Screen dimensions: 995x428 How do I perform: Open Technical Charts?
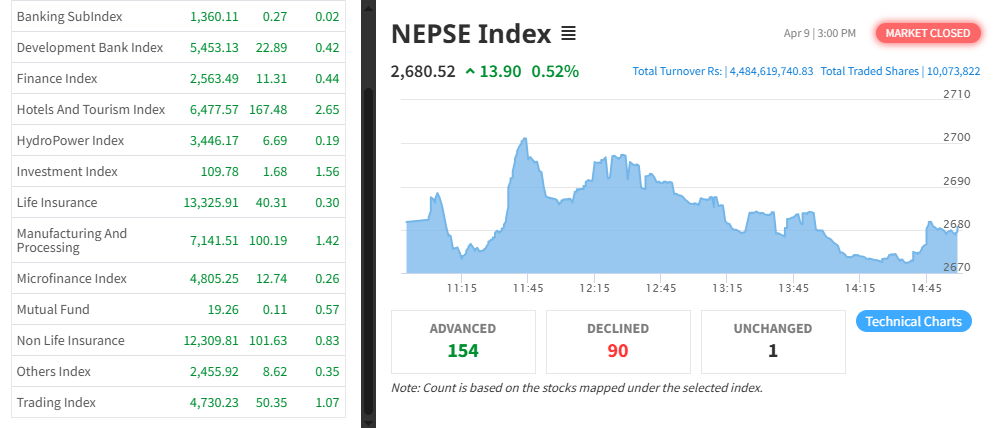(x=913, y=321)
